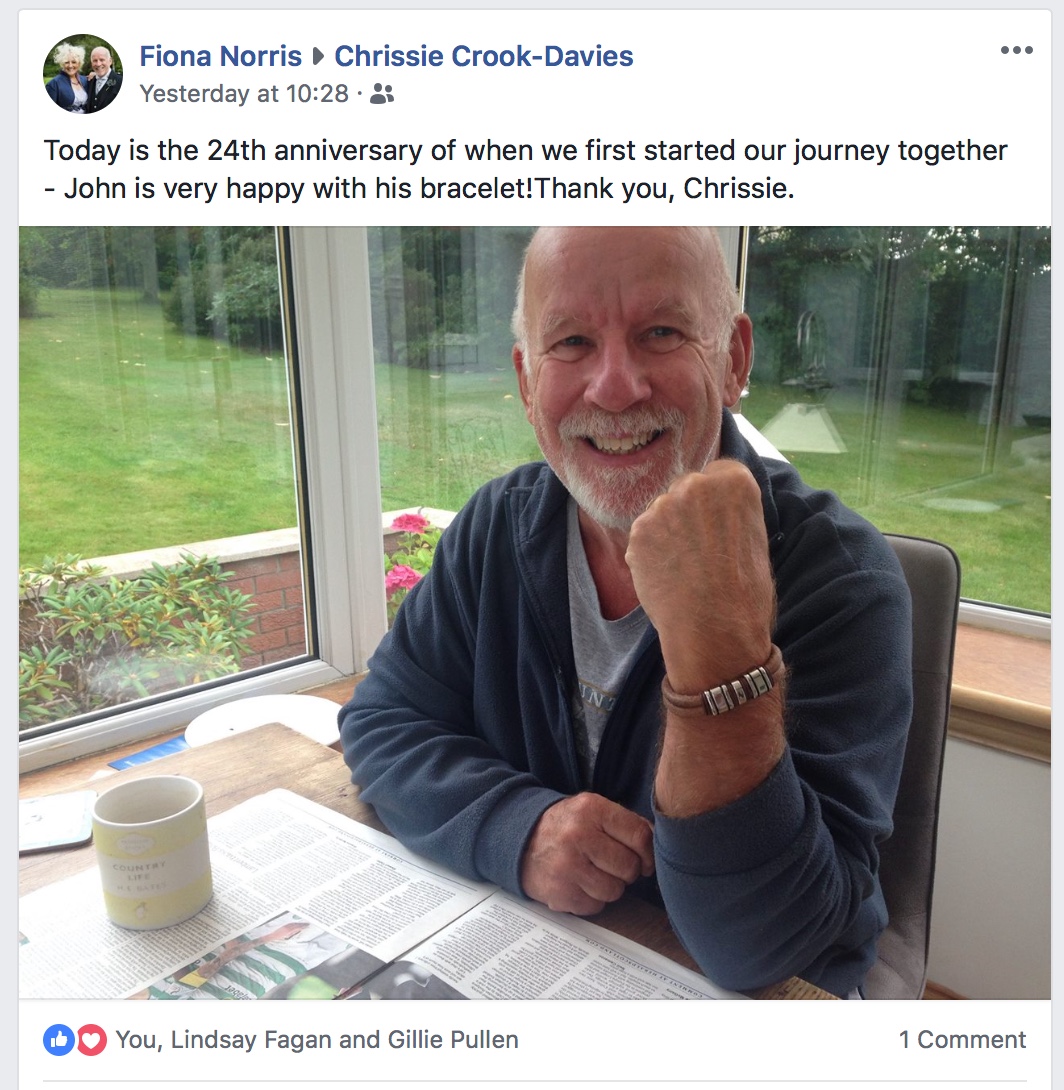Open the three-dot post options menu
Viewport: 1064px width, 1090px height.
[1017, 50]
